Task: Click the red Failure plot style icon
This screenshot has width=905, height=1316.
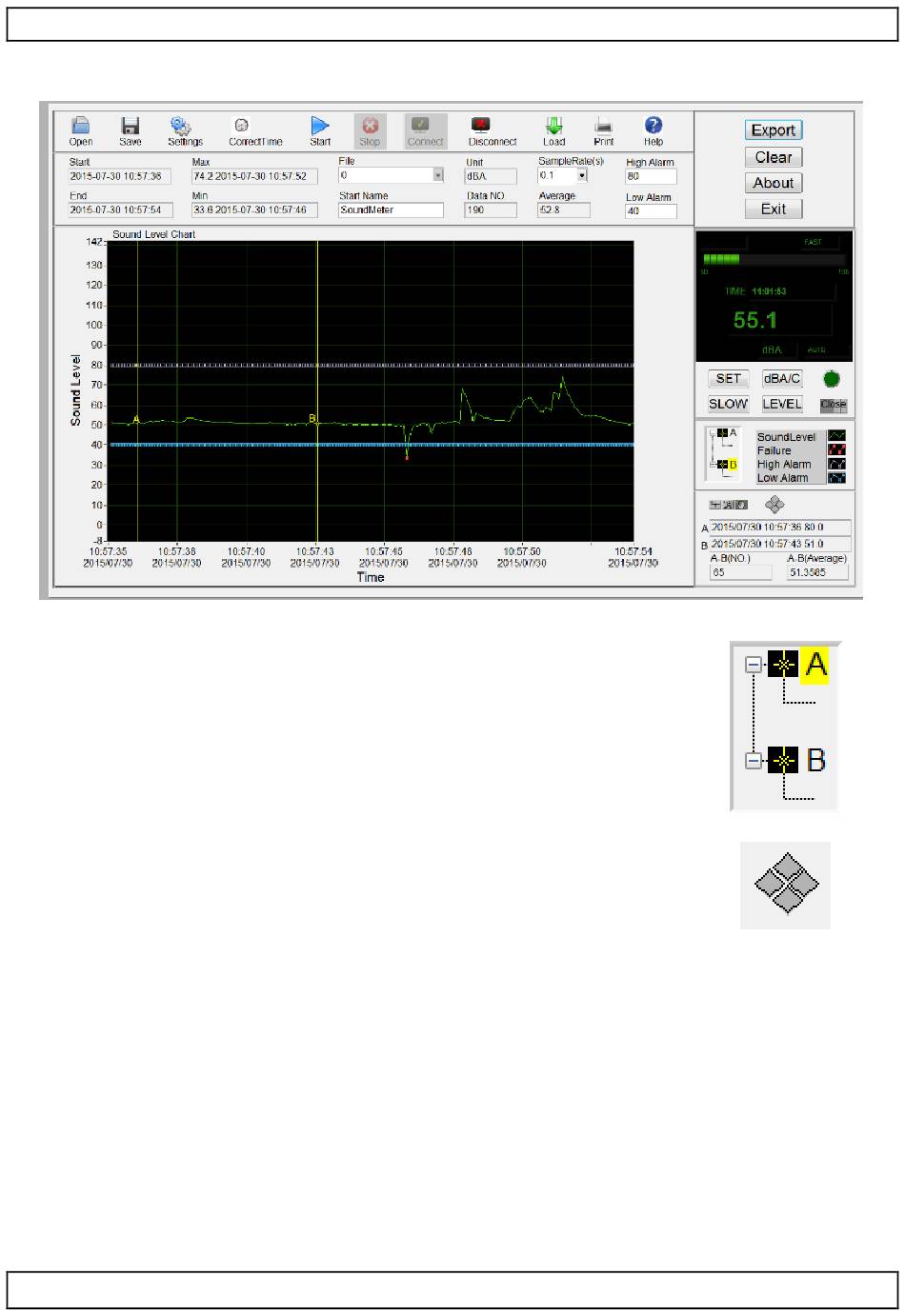Action: (x=836, y=449)
